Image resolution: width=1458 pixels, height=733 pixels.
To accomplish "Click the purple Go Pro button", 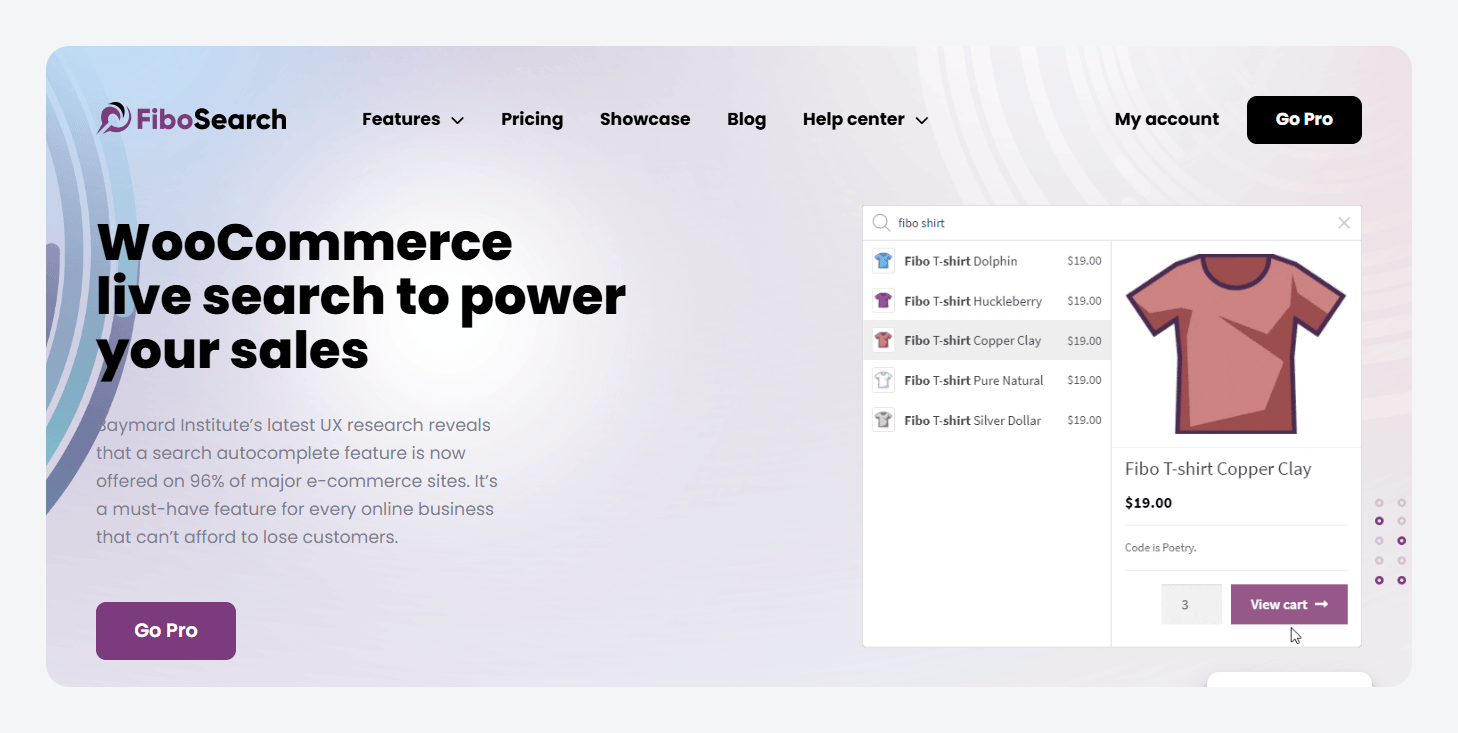I will coord(166,631).
